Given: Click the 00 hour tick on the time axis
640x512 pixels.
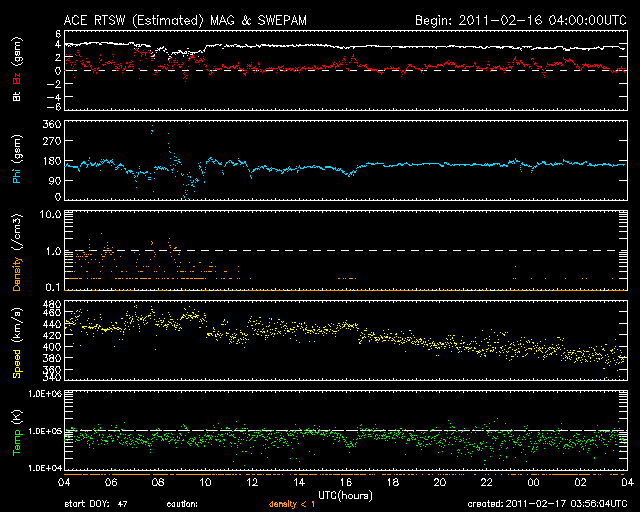Looking at the screenshot, I should click(x=533, y=482).
